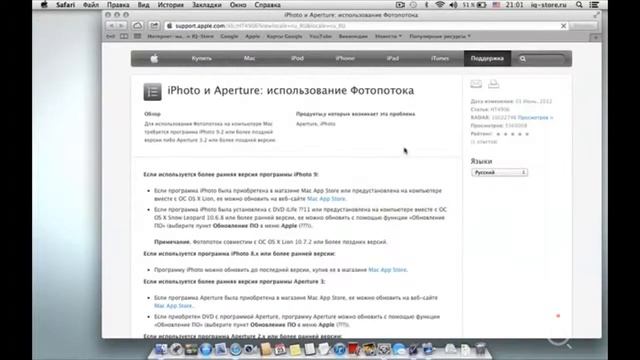Image resolution: width=640 pixels, height=360 pixels.
Task: Click the new tab plus button
Action: [x=596, y=37]
